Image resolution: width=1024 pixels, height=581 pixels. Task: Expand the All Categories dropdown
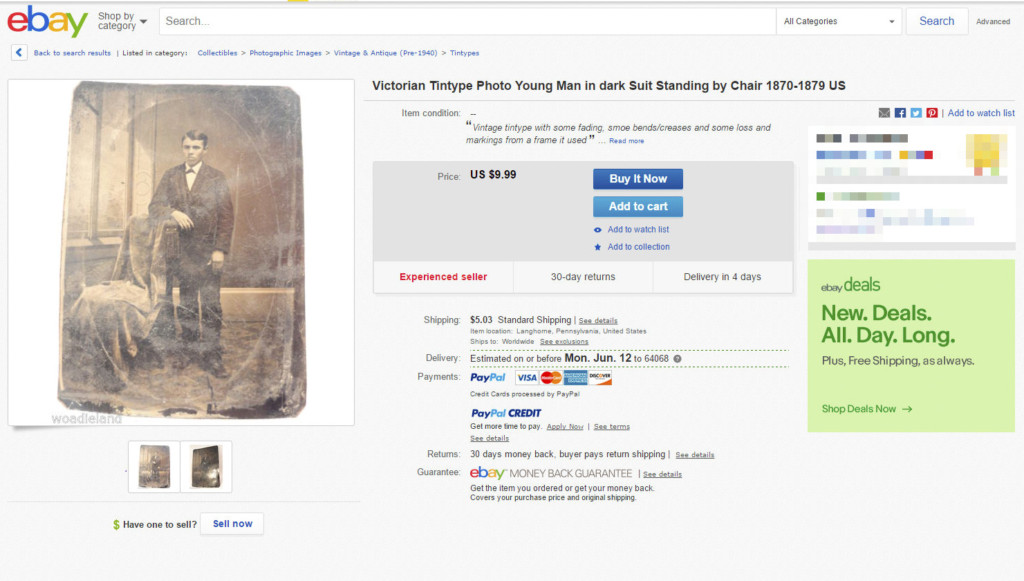[x=839, y=21]
